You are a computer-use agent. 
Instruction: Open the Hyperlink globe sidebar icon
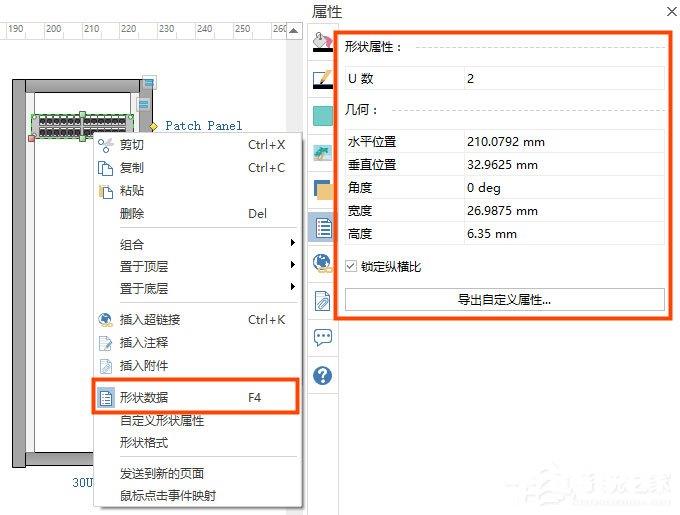(322, 263)
